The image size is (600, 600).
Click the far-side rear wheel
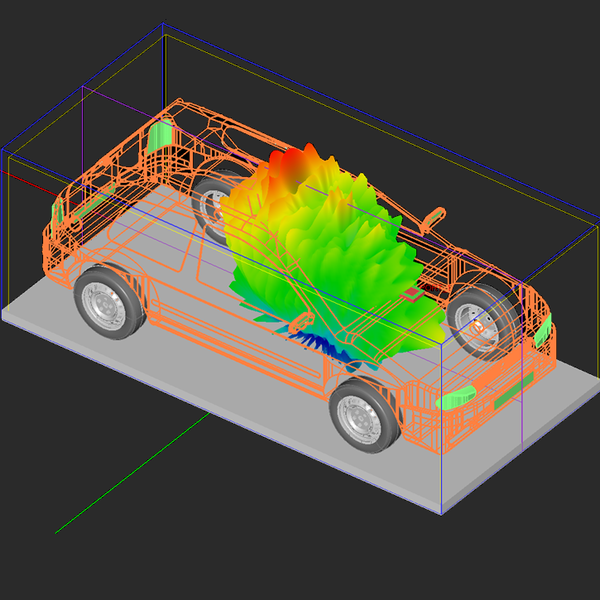[x=213, y=203]
